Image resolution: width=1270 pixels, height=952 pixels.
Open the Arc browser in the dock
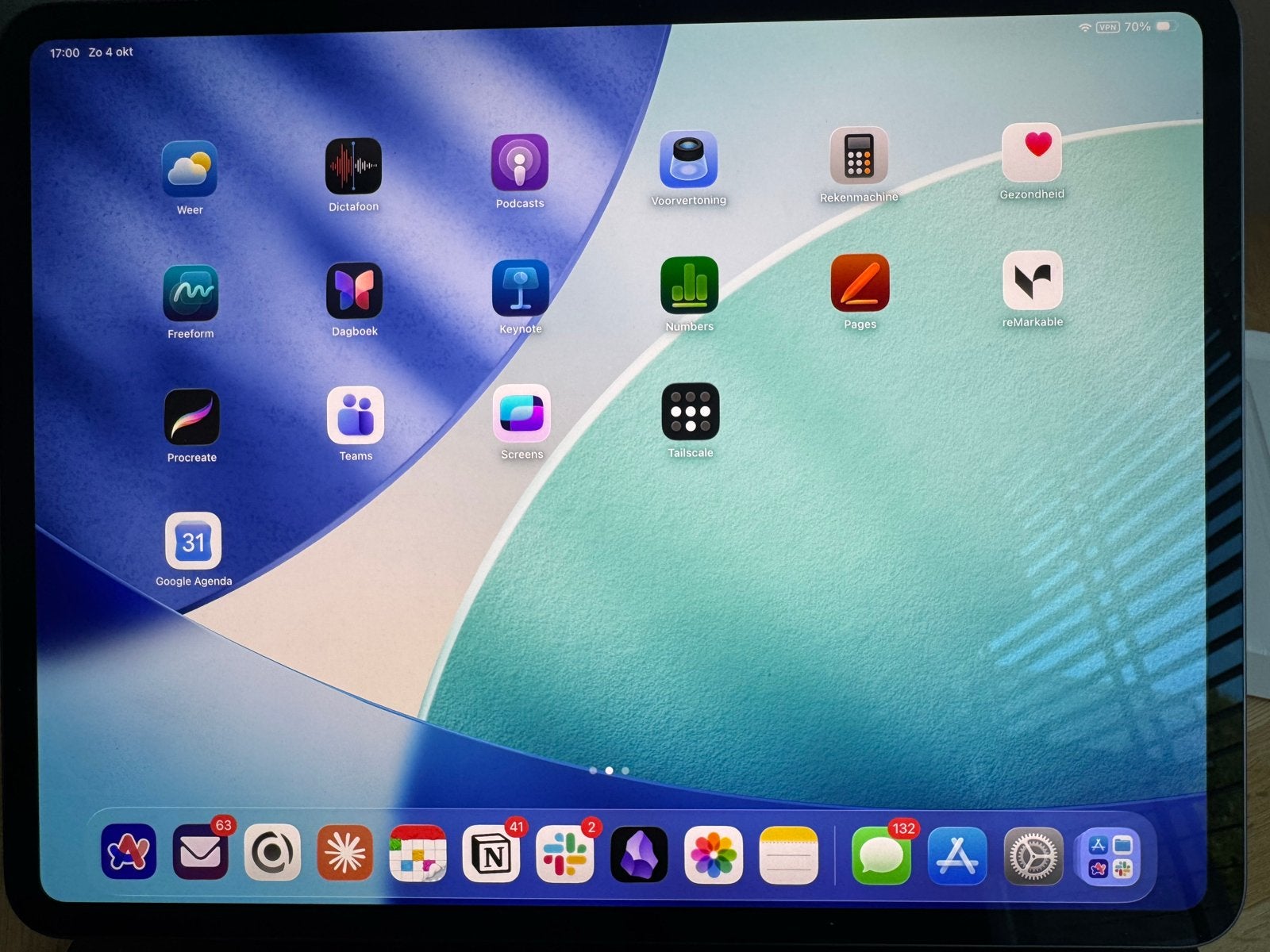click(x=129, y=852)
